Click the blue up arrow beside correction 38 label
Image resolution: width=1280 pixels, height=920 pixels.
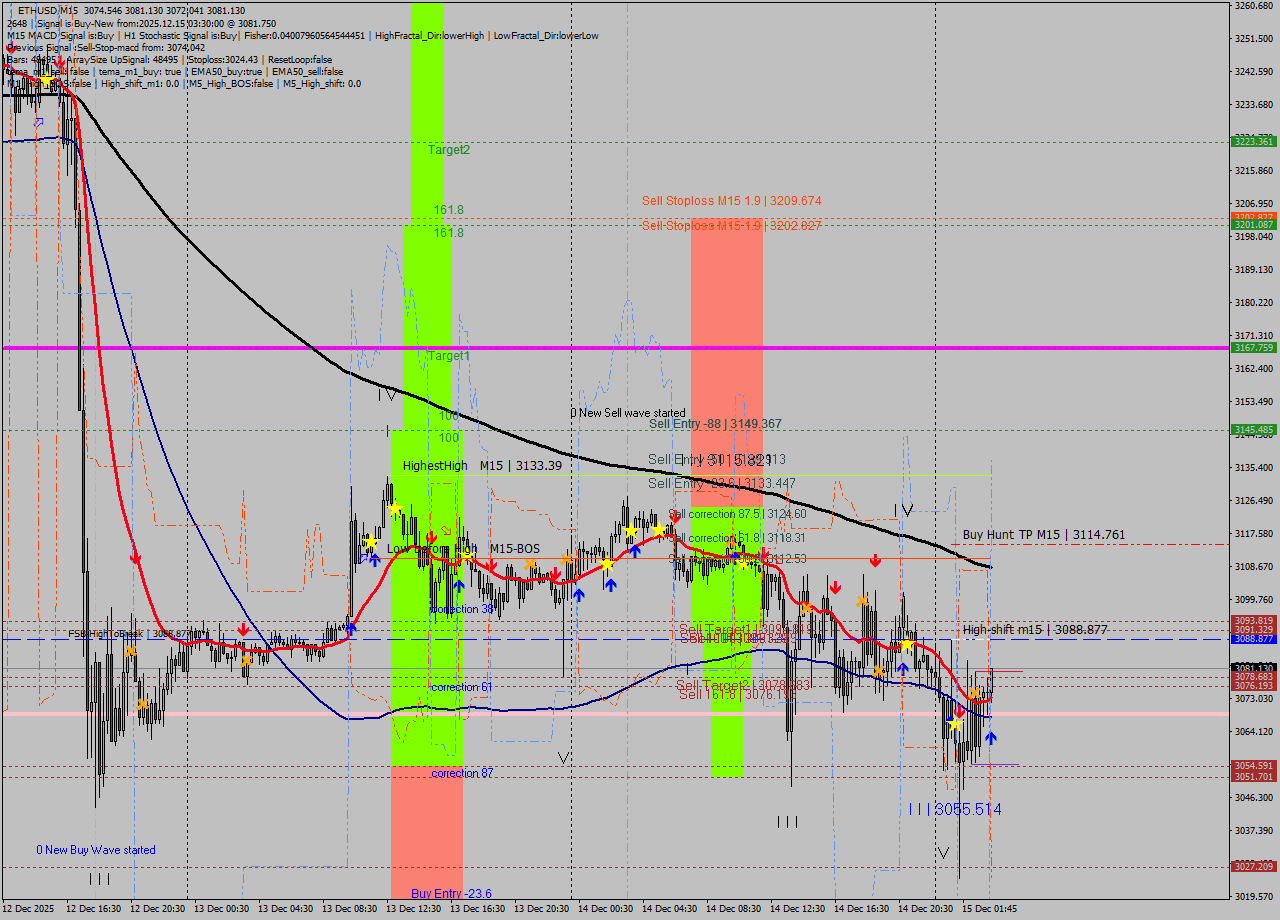[x=459, y=585]
